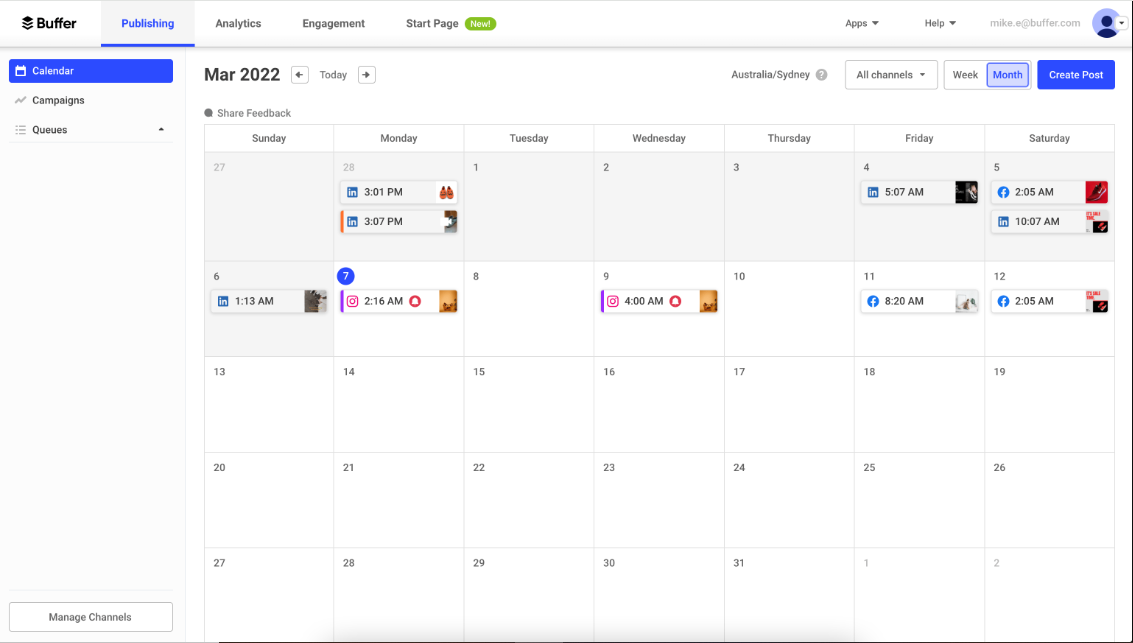Click the Queues list icon
The width and height of the screenshot is (1133, 643).
pos(20,130)
